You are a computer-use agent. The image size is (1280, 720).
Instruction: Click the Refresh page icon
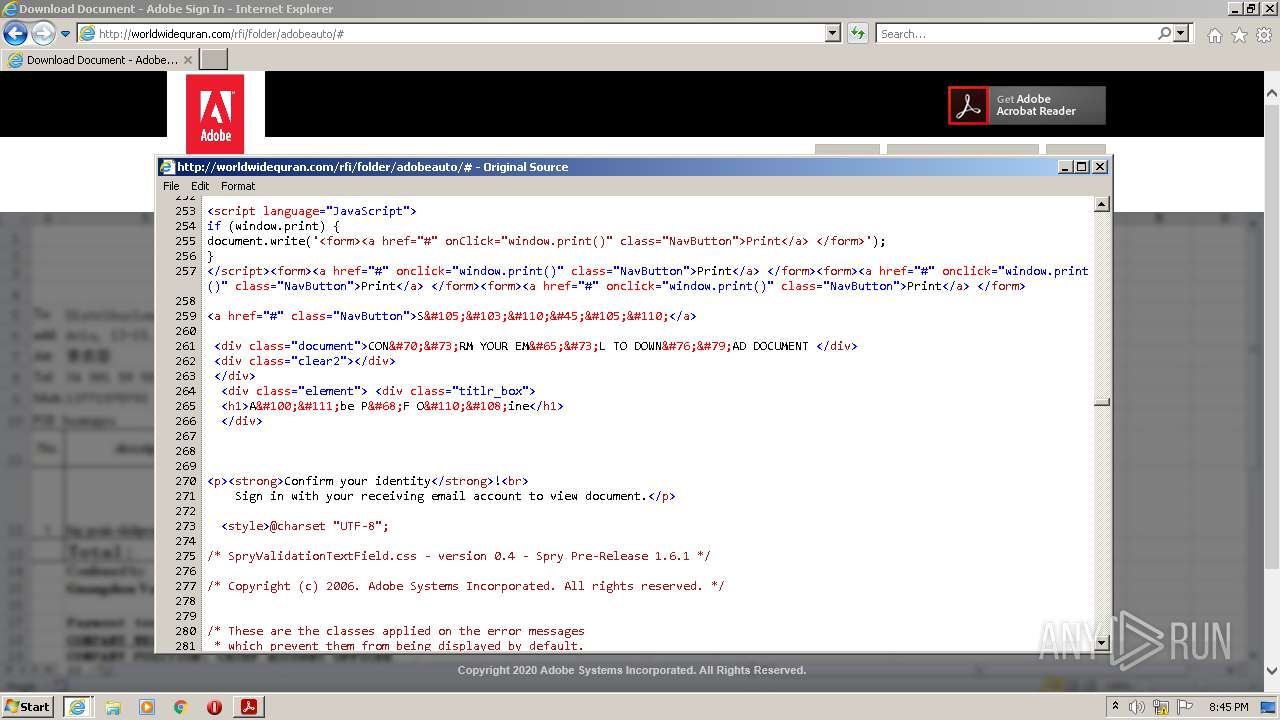coord(857,33)
